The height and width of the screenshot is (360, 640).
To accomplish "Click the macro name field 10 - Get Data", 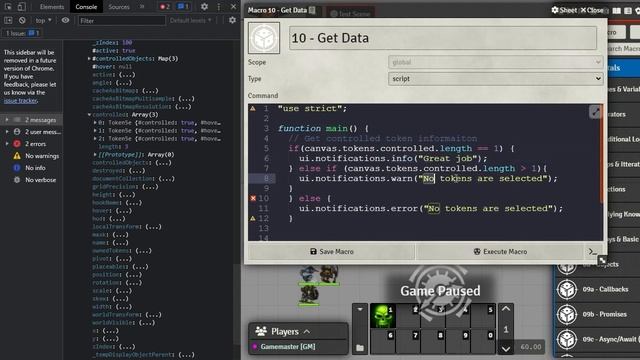I will (442, 38).
